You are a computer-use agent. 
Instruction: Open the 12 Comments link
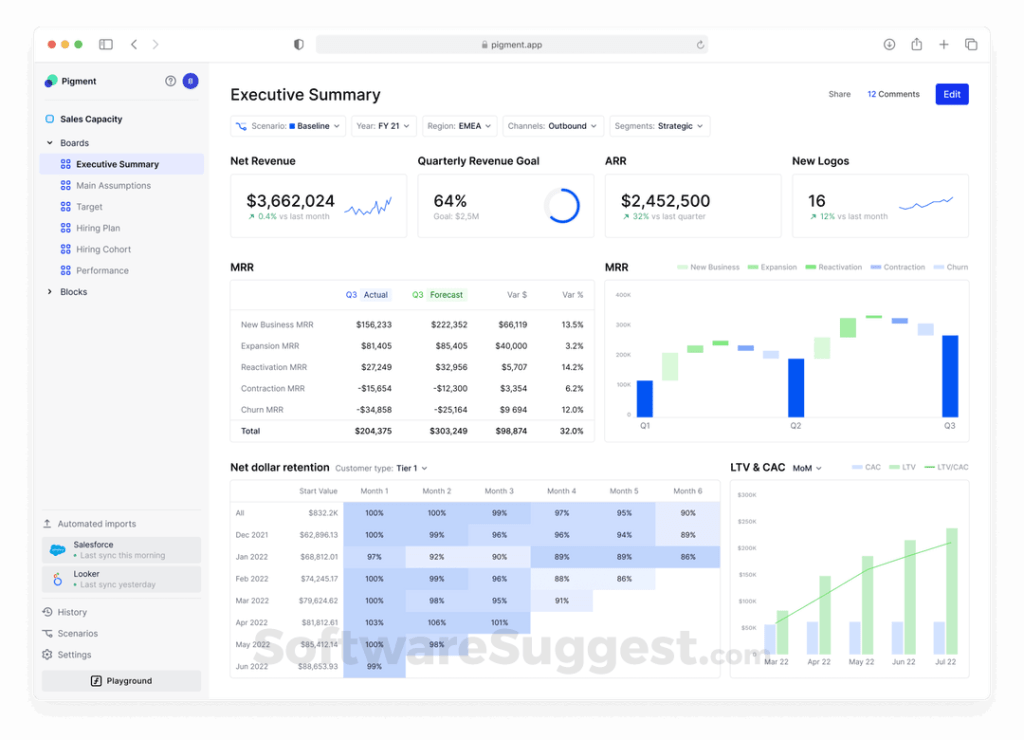pyautogui.click(x=893, y=94)
